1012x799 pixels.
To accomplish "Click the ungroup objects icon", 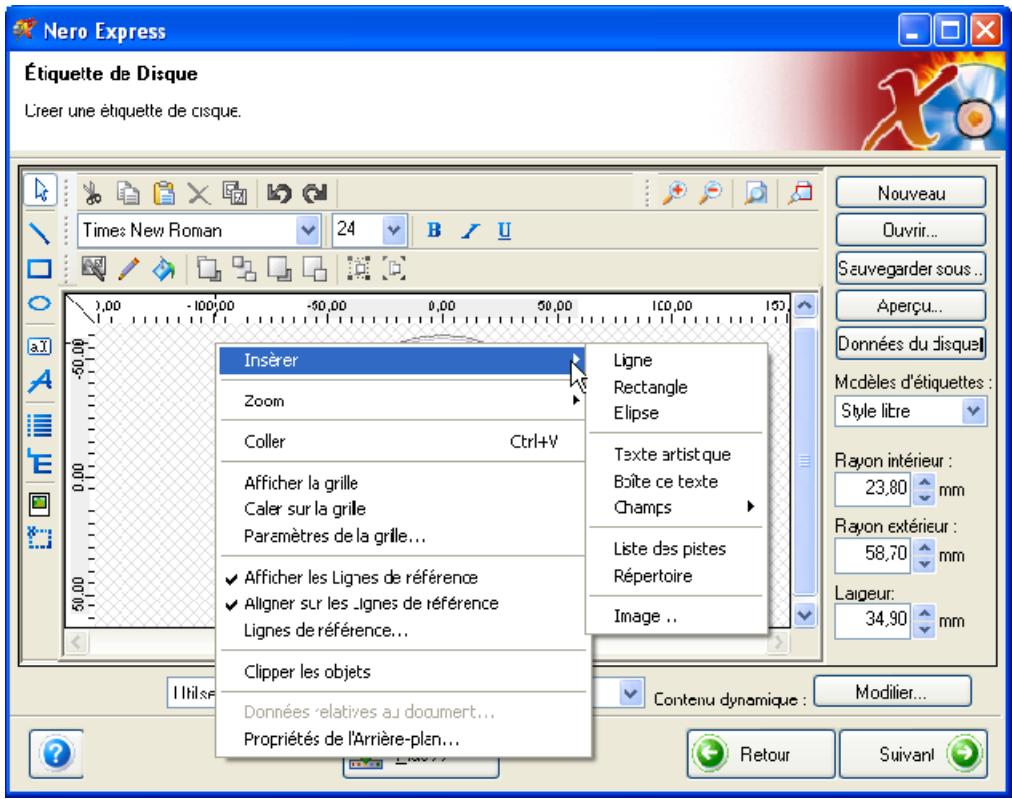I will 394,268.
